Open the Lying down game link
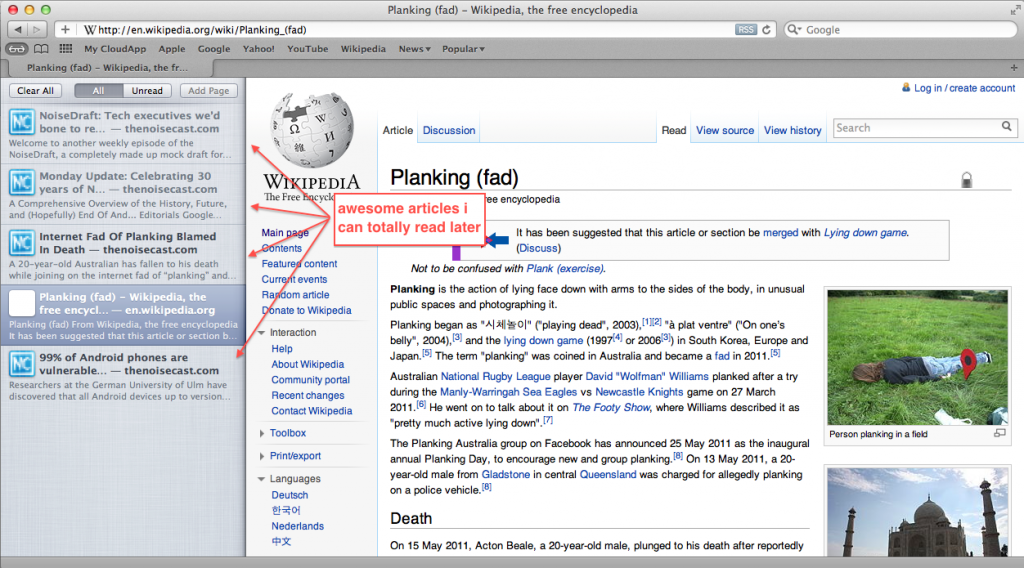This screenshot has height=568, width=1024. click(x=865, y=232)
